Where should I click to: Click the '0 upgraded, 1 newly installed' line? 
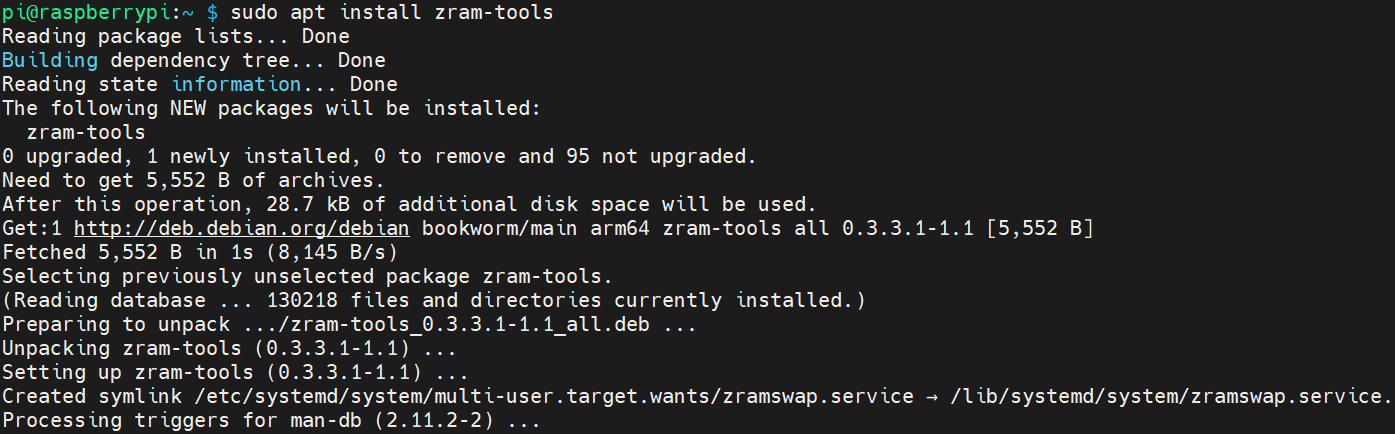point(379,157)
